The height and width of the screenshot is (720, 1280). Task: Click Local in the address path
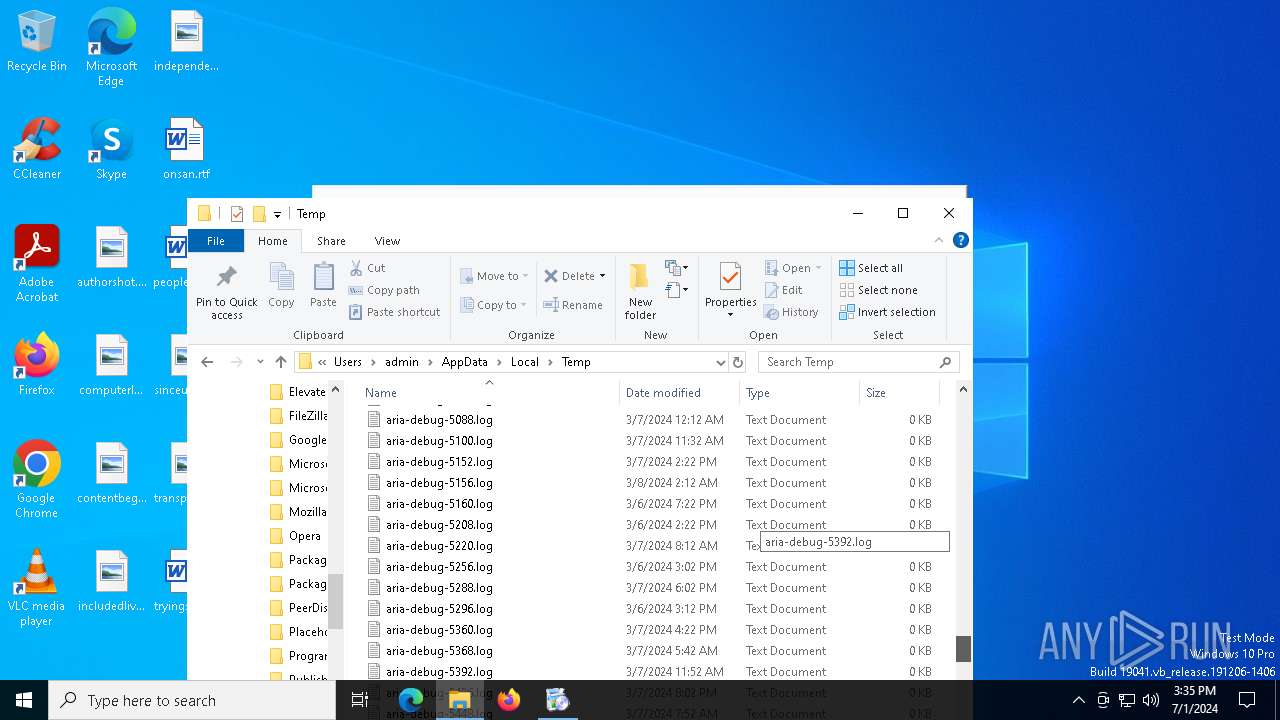pos(525,362)
